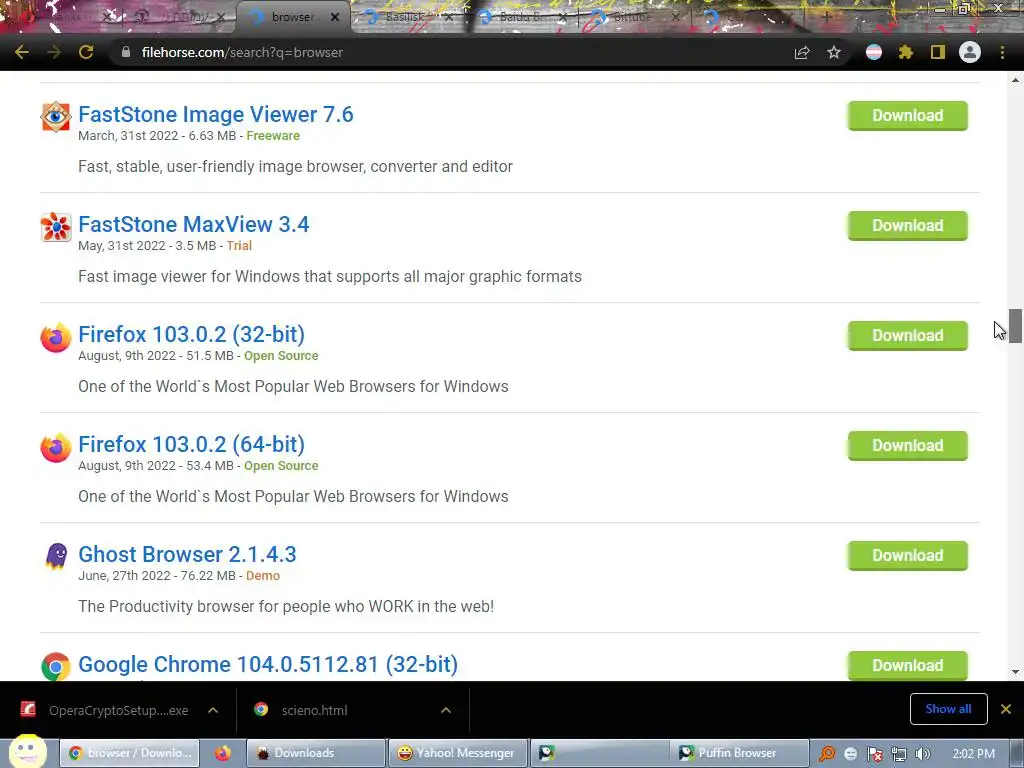The height and width of the screenshot is (768, 1024).
Task: Expand options for scieno.html download
Action: click(446, 710)
